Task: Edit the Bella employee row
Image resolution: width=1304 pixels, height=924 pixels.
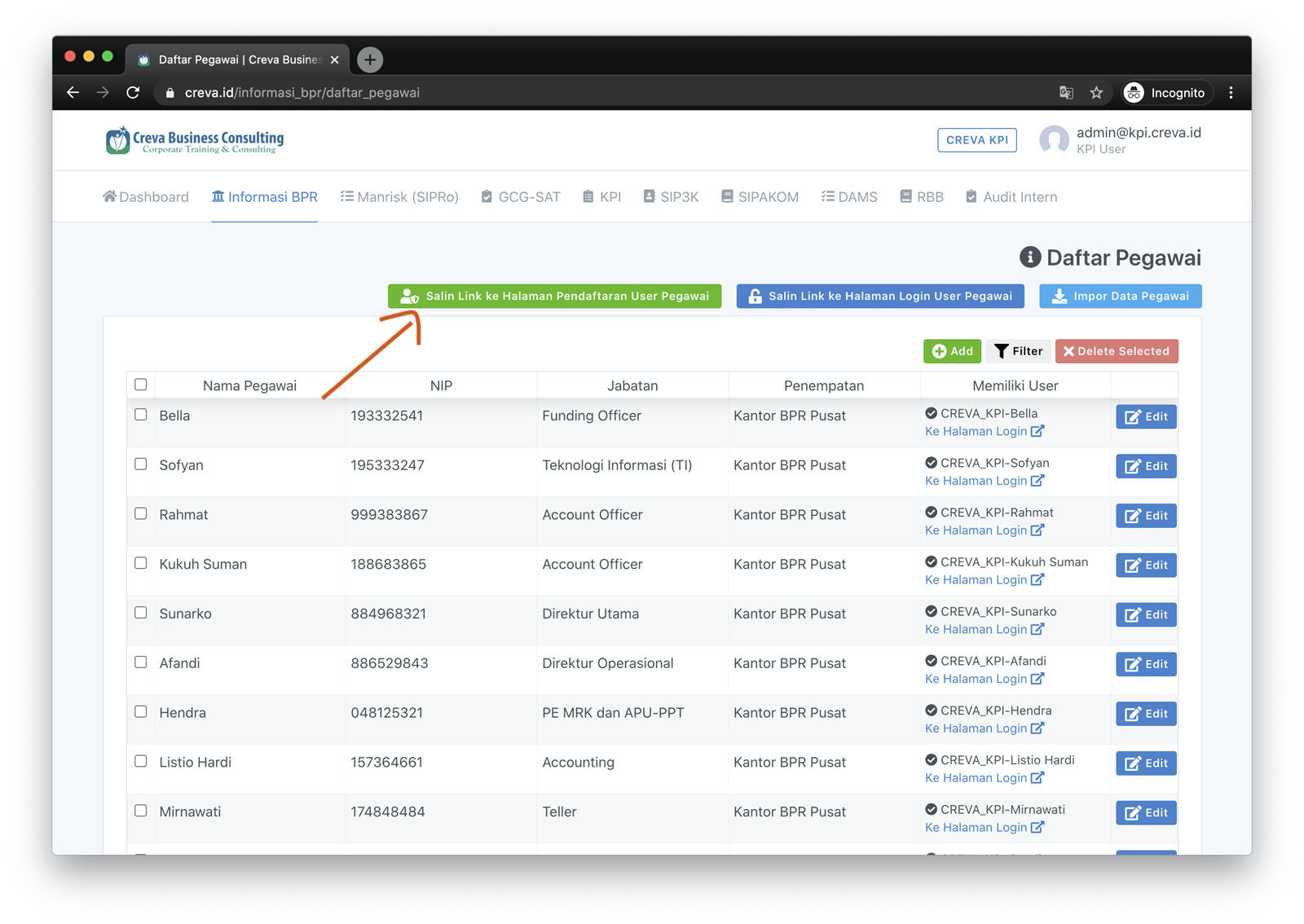Action: [x=1146, y=417]
